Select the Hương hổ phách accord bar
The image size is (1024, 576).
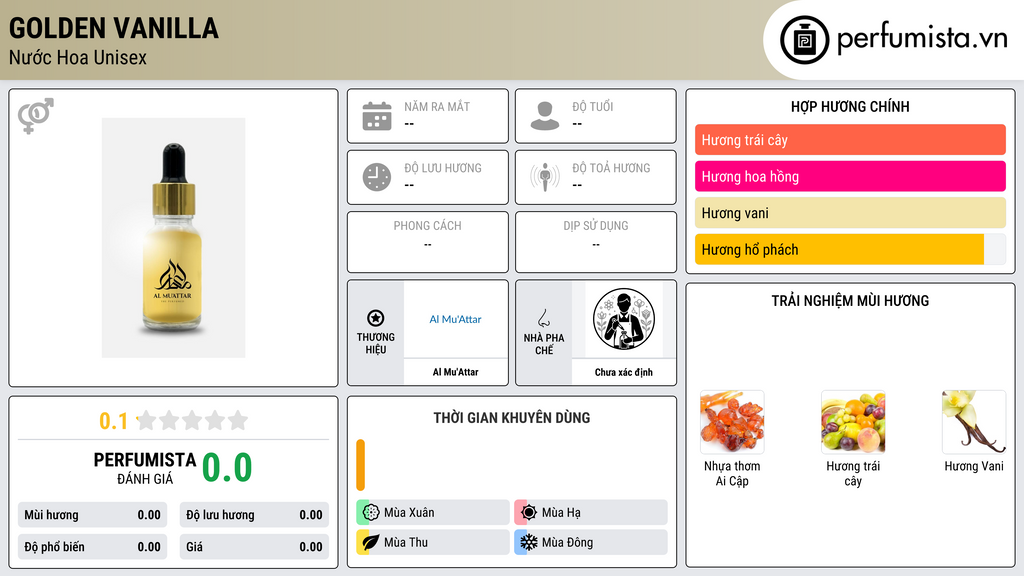[x=850, y=249]
